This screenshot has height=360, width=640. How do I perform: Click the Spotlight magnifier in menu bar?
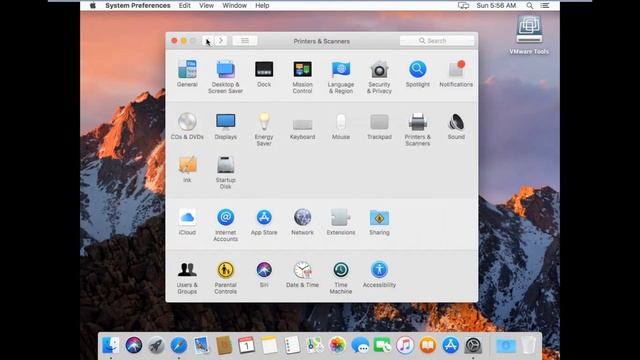[x=529, y=5]
